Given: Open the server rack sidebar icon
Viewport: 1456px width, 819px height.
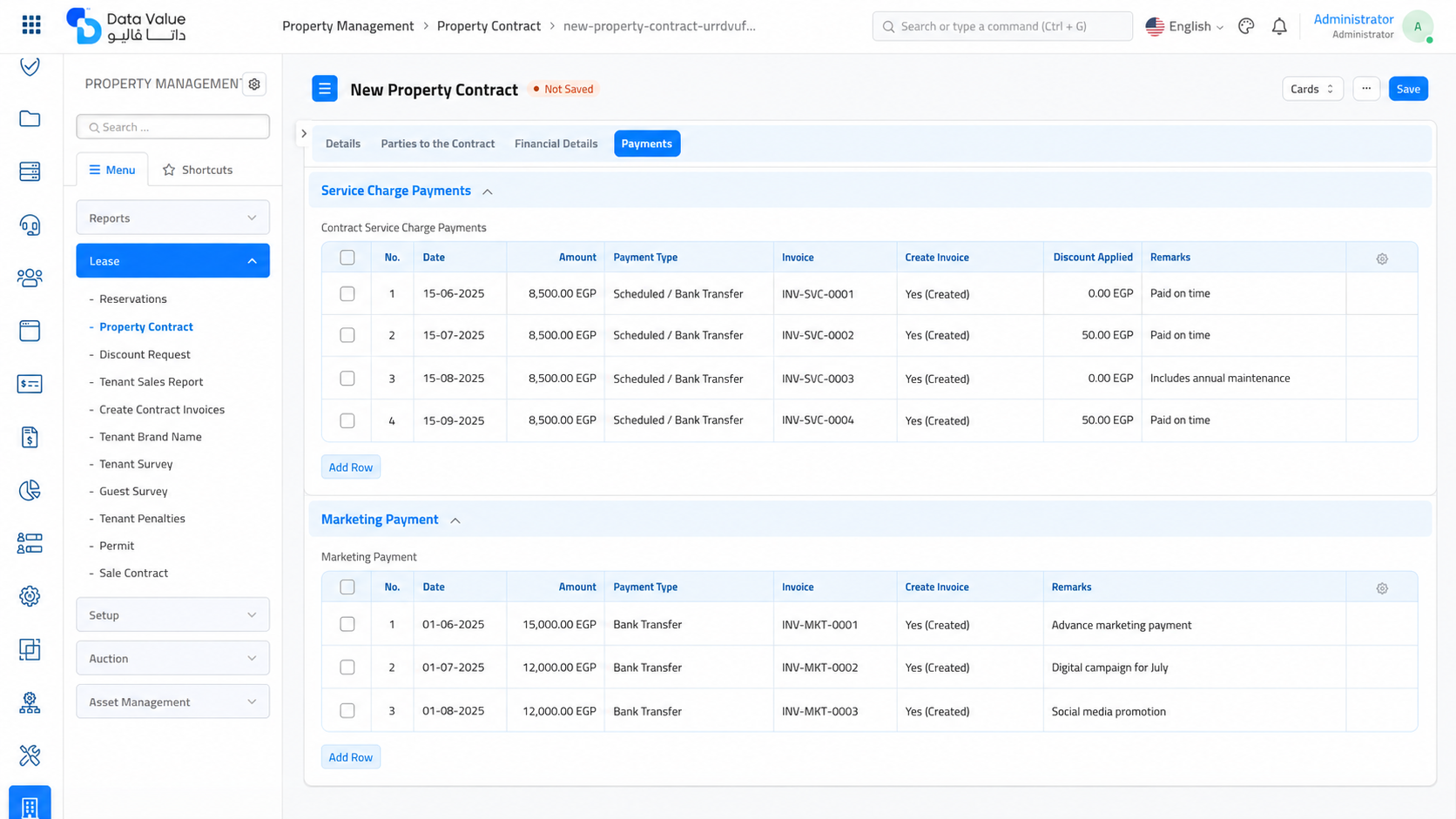Looking at the screenshot, I should coord(30,172).
